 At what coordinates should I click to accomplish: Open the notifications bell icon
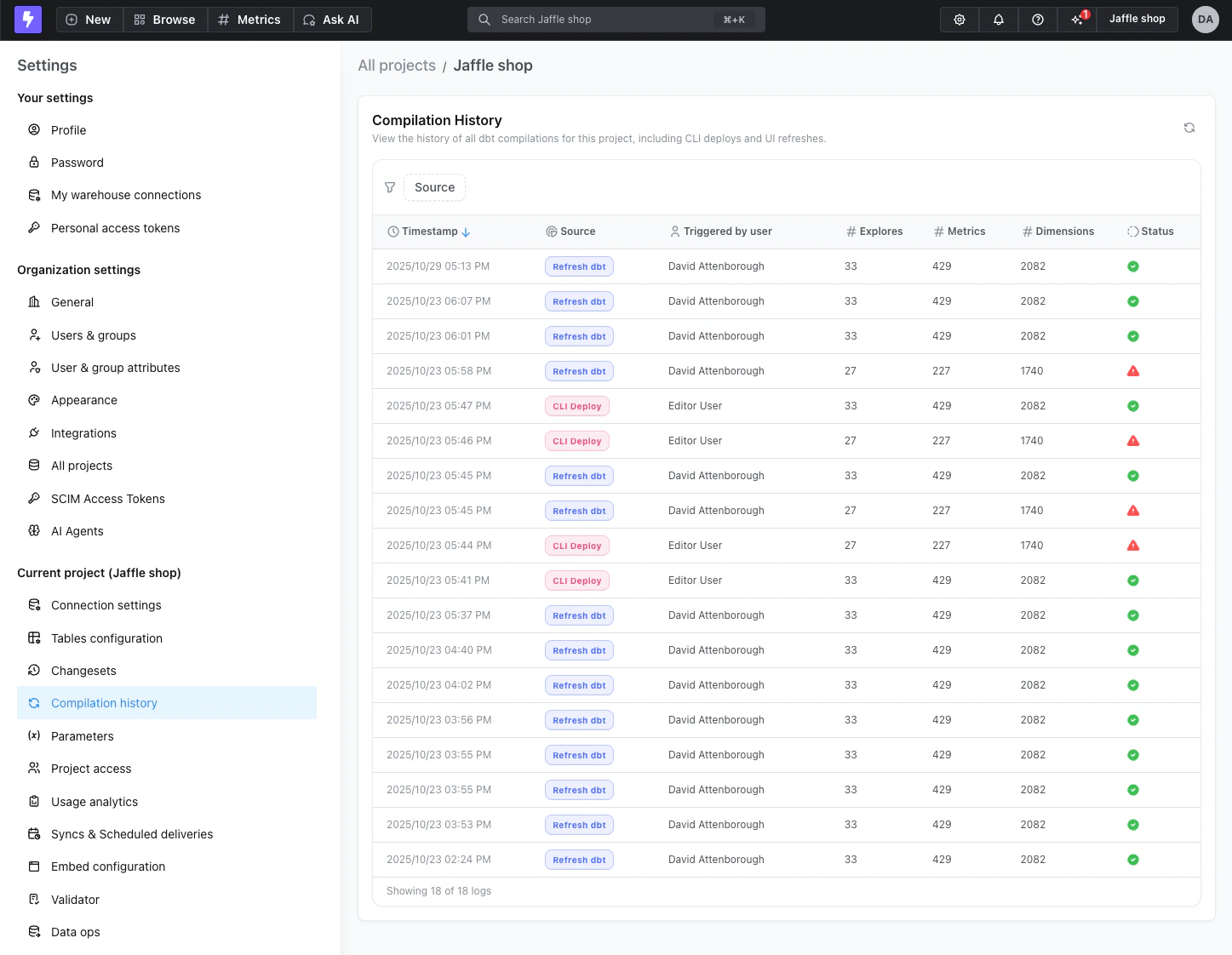(999, 20)
